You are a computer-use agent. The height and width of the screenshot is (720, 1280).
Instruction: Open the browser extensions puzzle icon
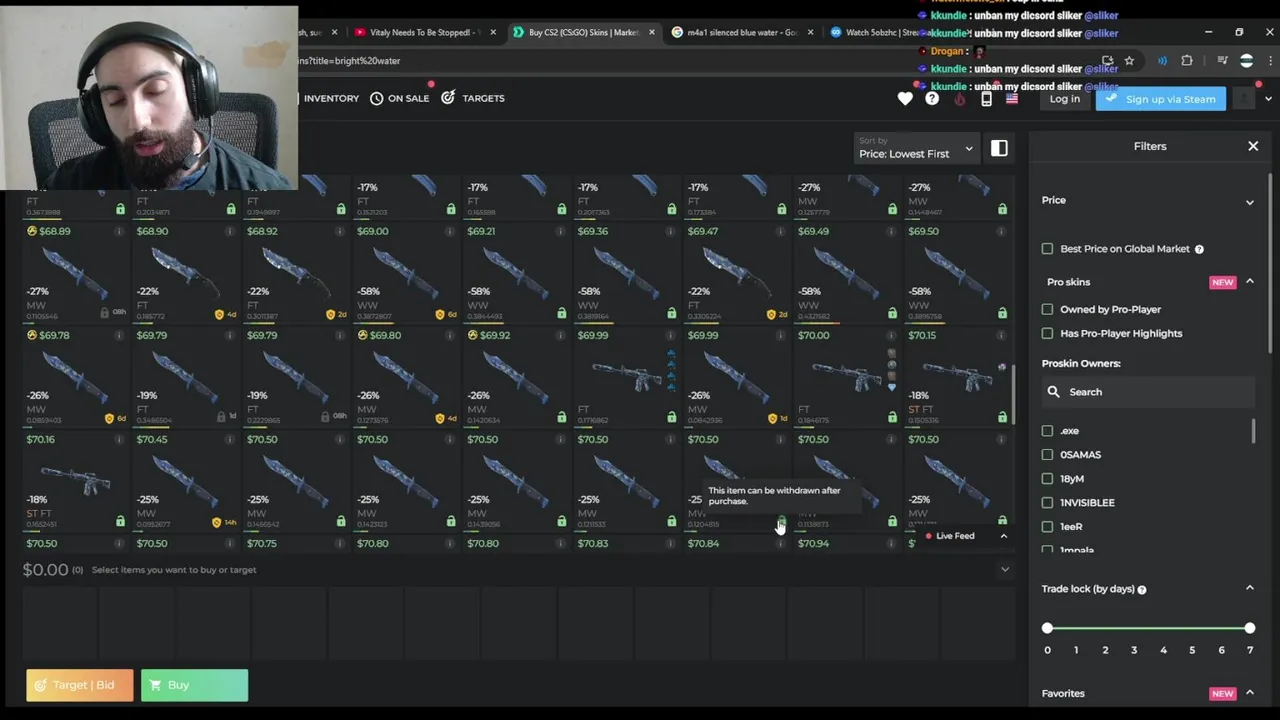click(x=1187, y=61)
